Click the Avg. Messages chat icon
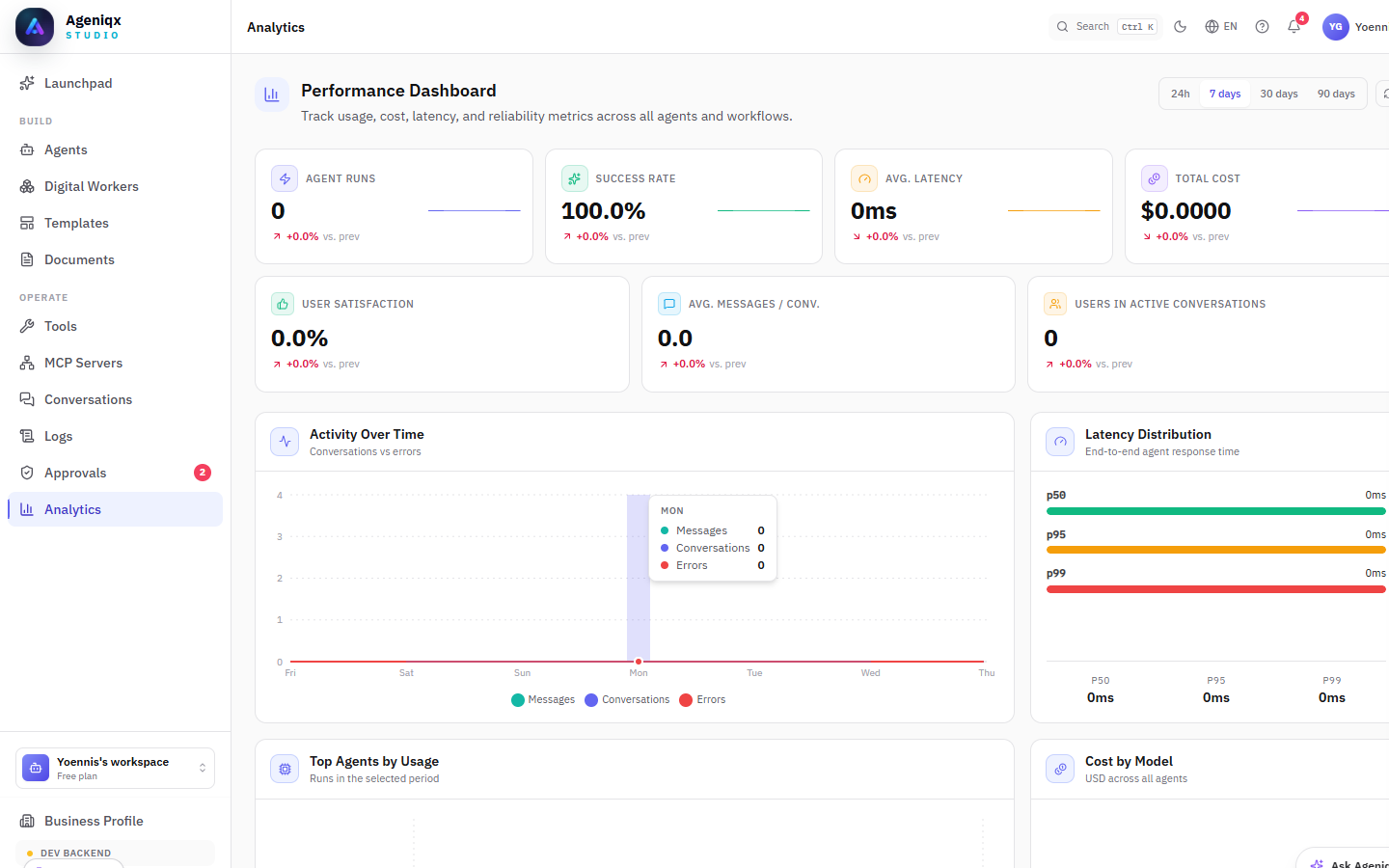Image resolution: width=1389 pixels, height=868 pixels. tap(669, 304)
